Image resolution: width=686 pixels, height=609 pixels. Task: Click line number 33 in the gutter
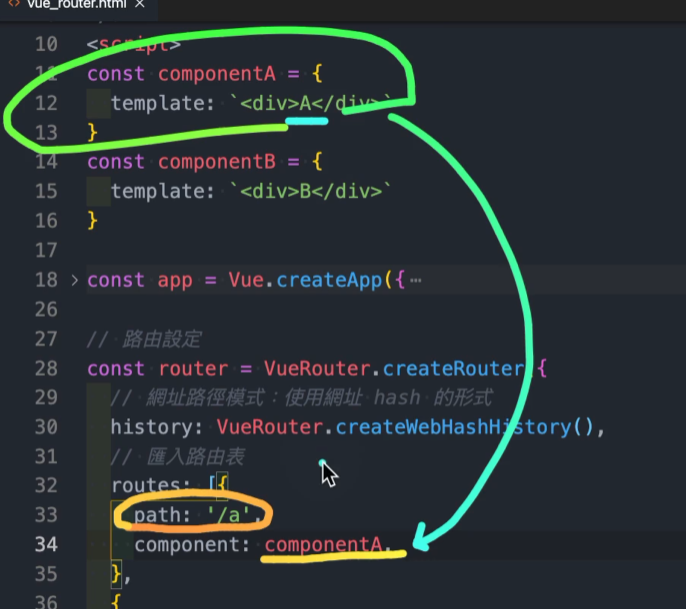pyautogui.click(x=46, y=515)
